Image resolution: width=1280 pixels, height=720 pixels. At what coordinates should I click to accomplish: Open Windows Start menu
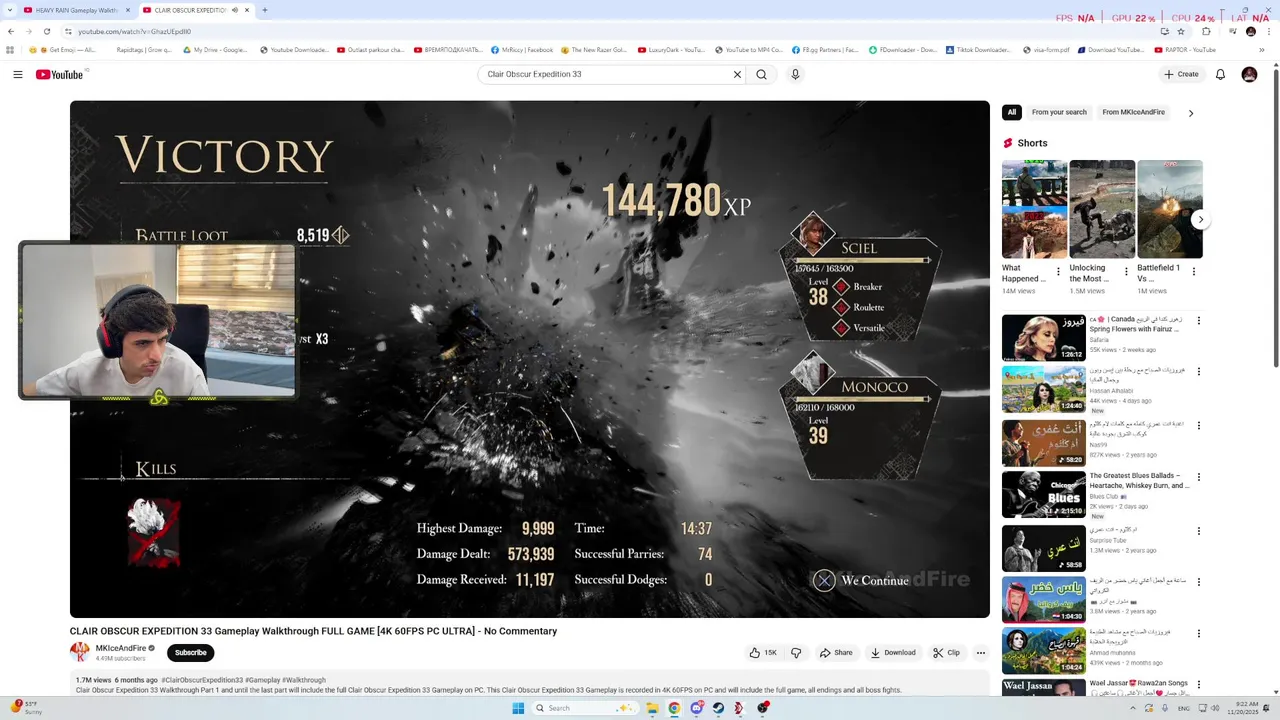pos(518,708)
